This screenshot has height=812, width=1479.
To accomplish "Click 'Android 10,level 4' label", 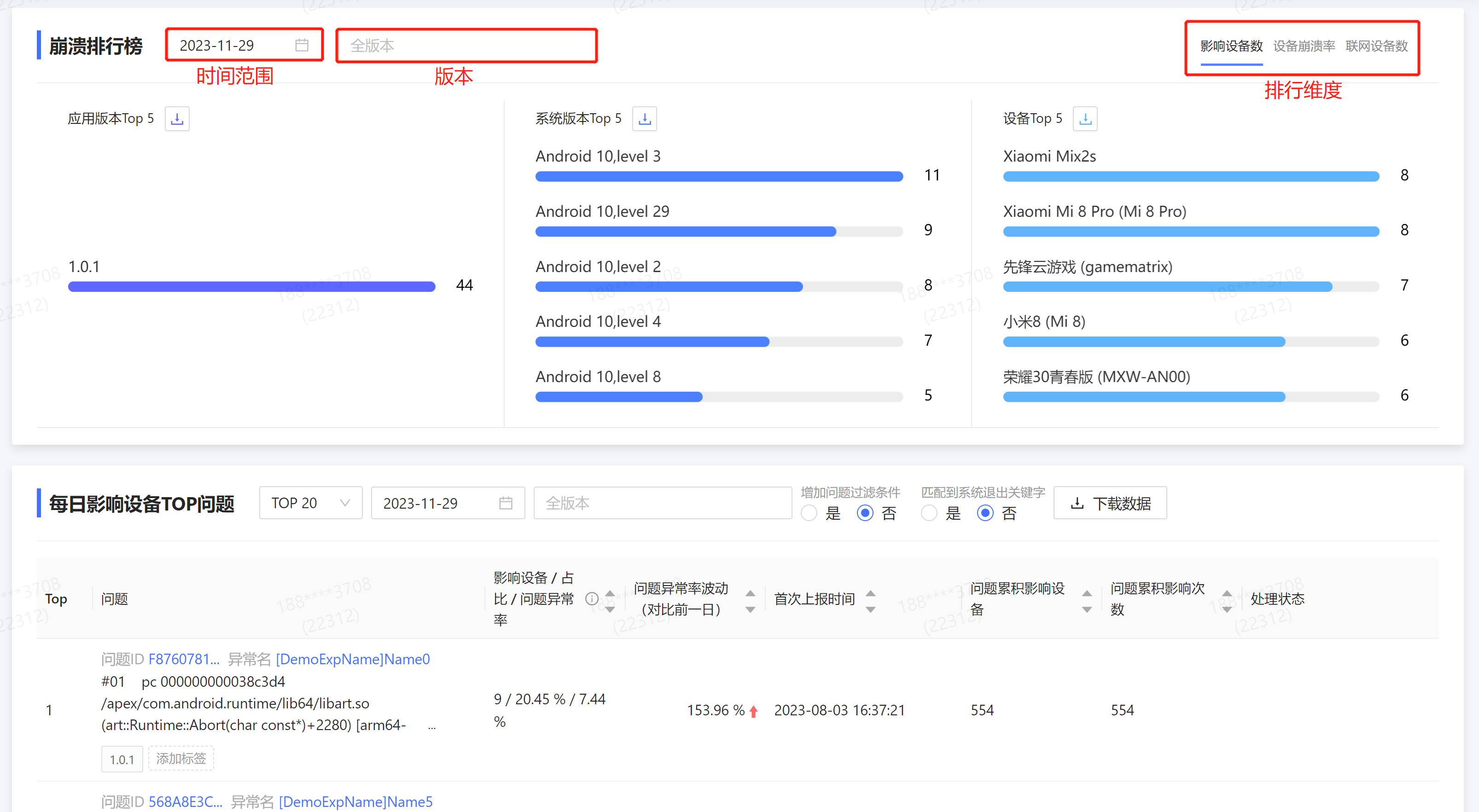I will tap(598, 321).
